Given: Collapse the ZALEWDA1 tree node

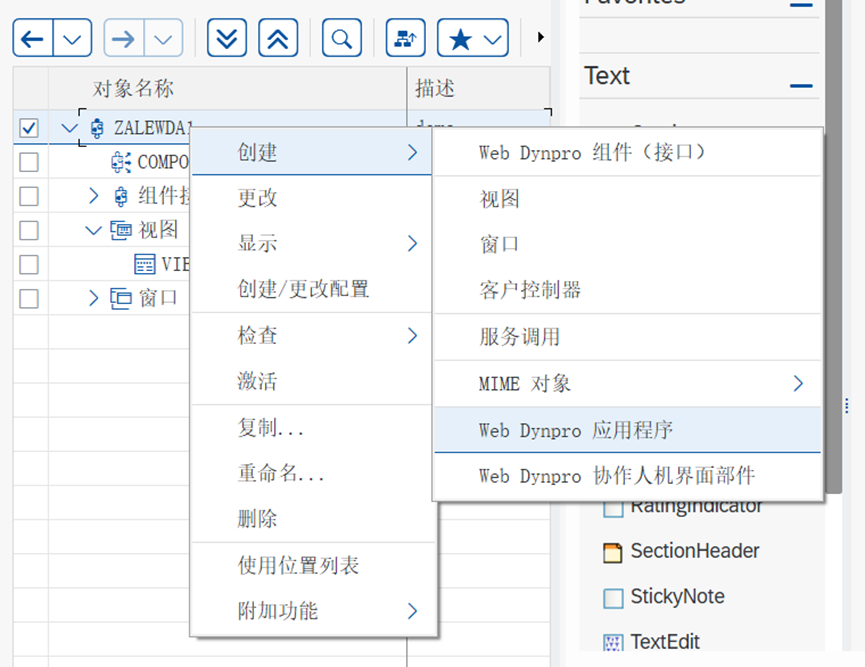Looking at the screenshot, I should [70, 128].
